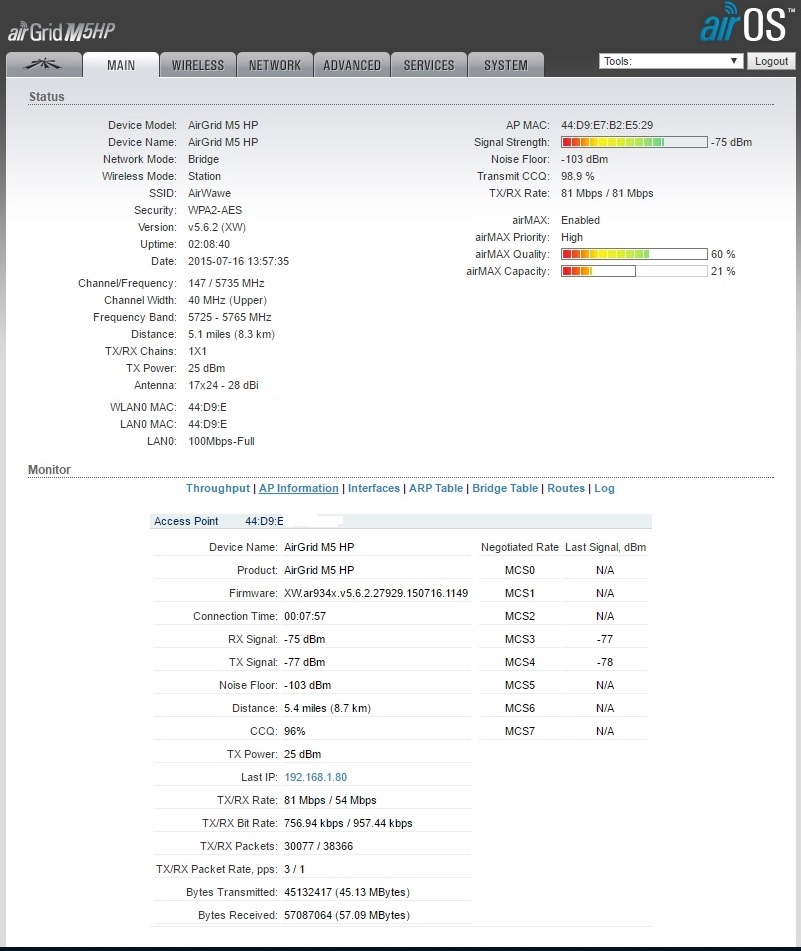801x951 pixels.
Task: Open the Ubiquiti logo tab
Action: click(x=44, y=65)
